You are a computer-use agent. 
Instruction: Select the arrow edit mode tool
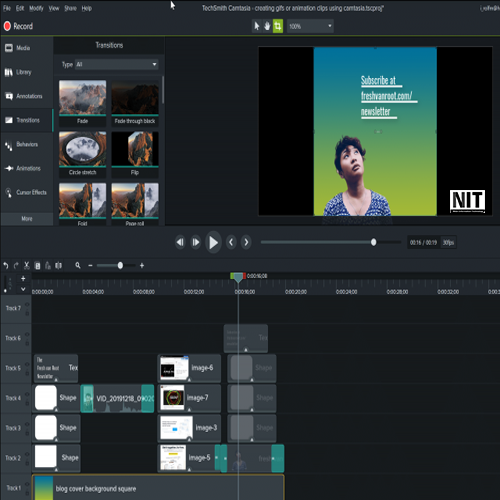257,26
